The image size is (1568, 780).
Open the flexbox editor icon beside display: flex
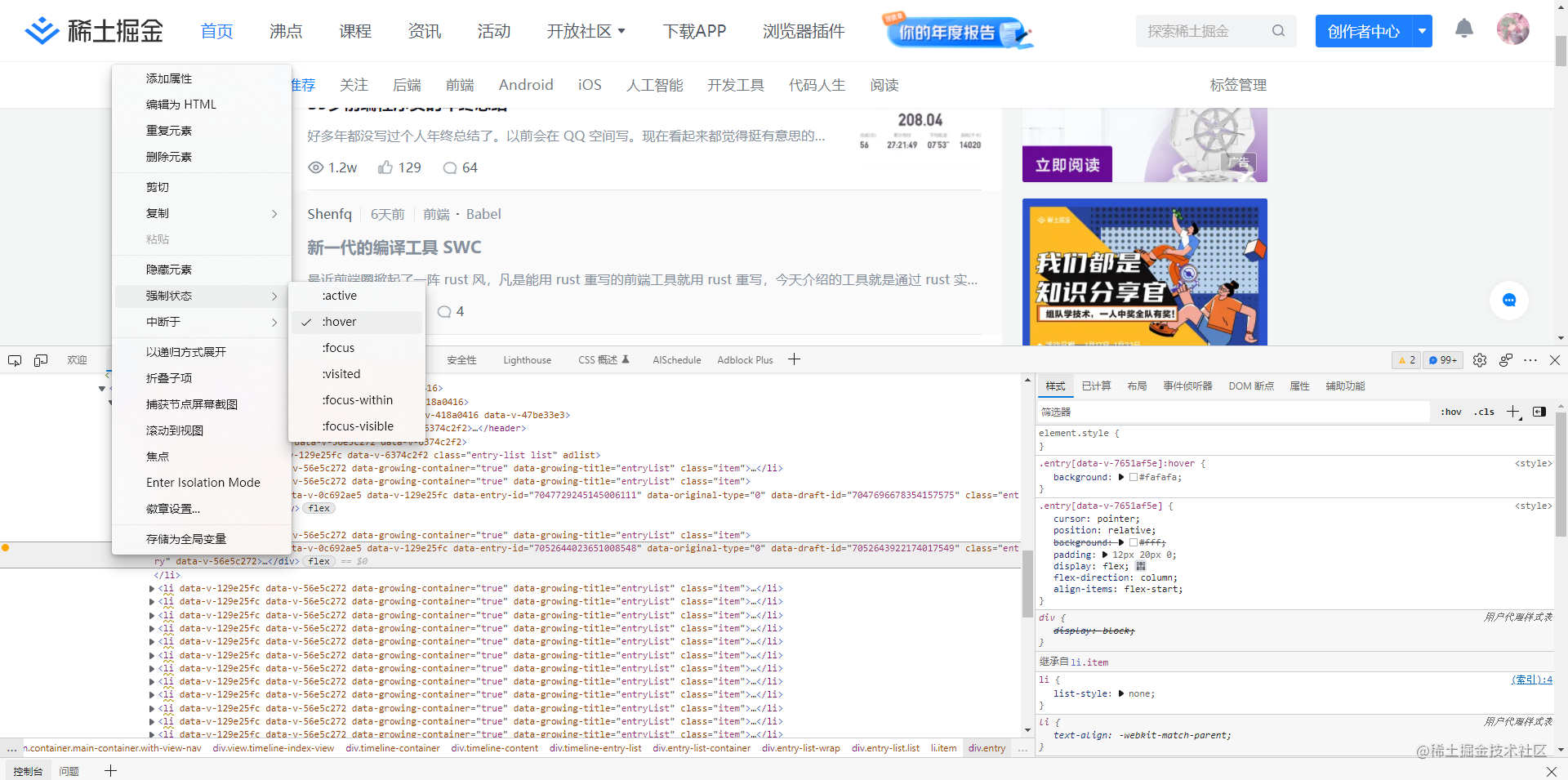1141,566
